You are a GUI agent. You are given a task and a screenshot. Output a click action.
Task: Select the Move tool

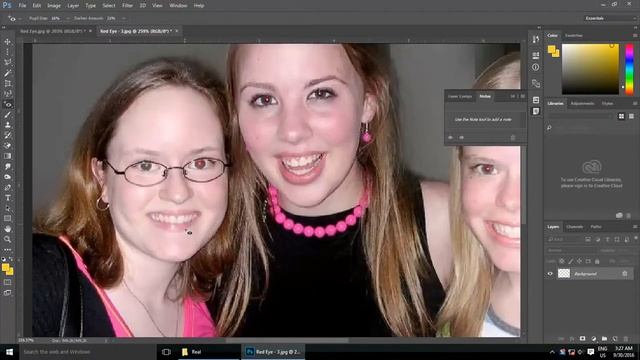coord(7,42)
